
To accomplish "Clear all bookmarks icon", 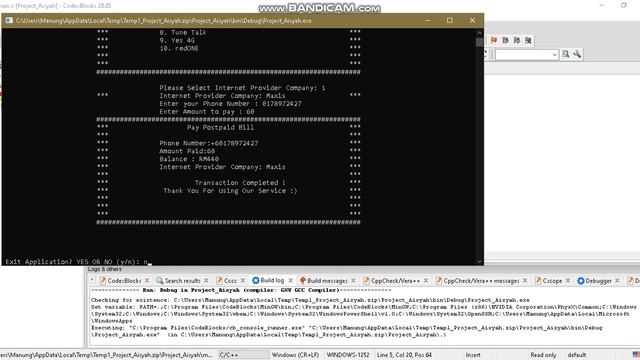I will 528,40.
